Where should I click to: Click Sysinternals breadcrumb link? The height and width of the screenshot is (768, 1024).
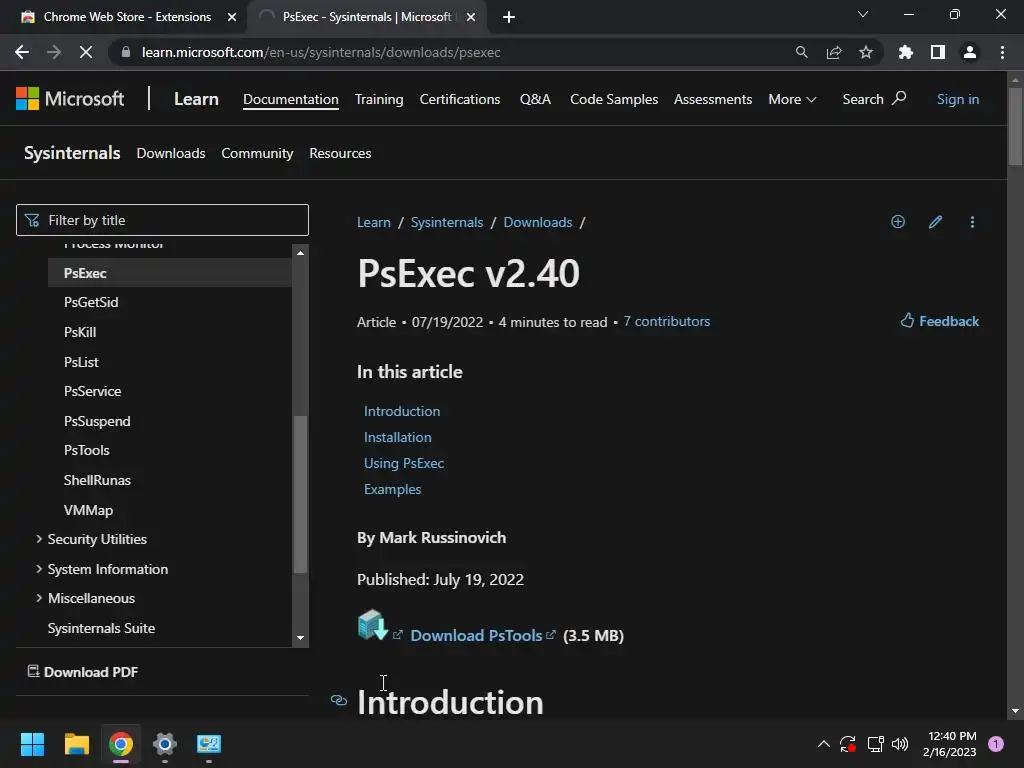(x=447, y=222)
